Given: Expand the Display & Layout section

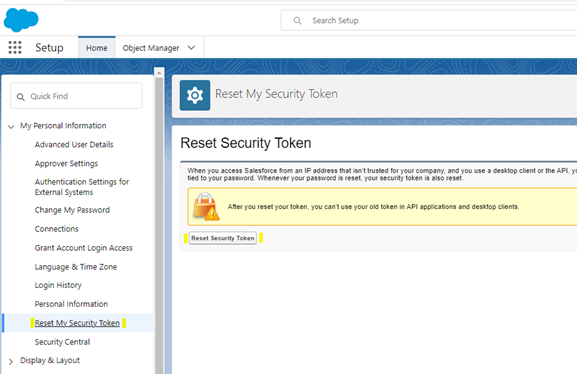Looking at the screenshot, I should coord(11,361).
